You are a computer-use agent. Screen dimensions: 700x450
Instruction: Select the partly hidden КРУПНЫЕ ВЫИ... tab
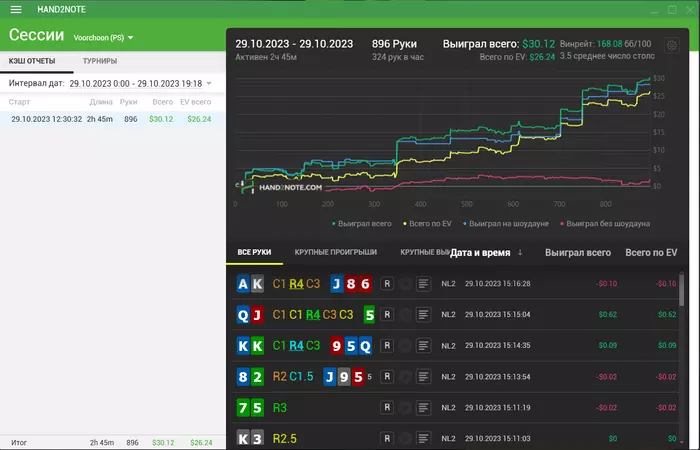[x=425, y=252]
